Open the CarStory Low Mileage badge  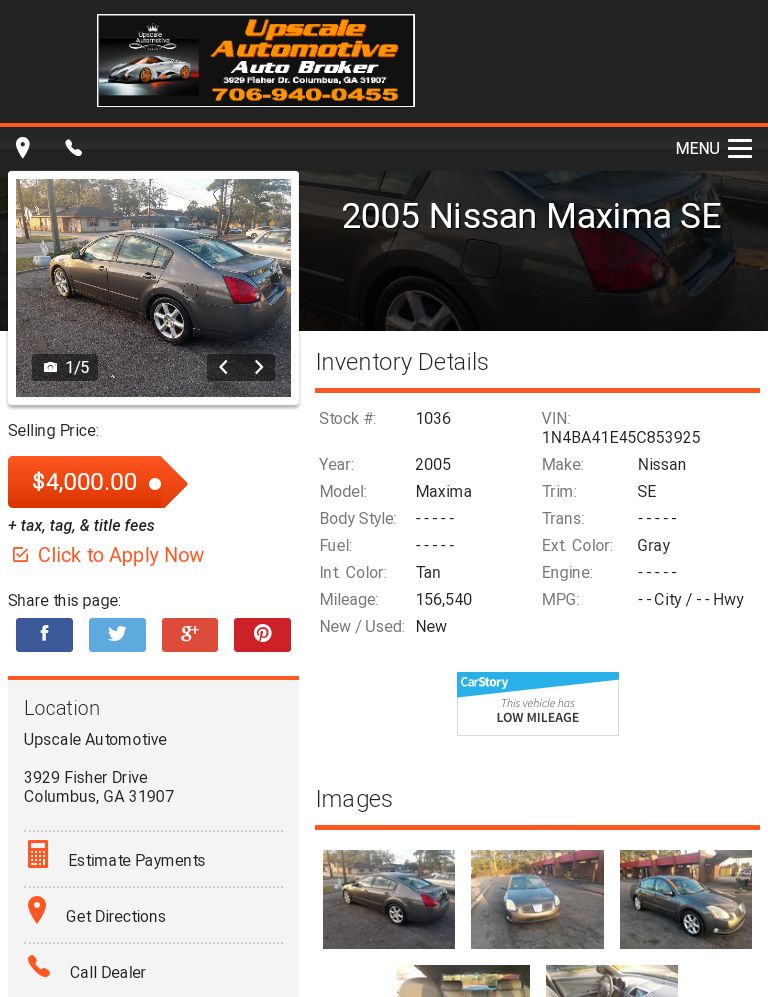click(x=538, y=704)
